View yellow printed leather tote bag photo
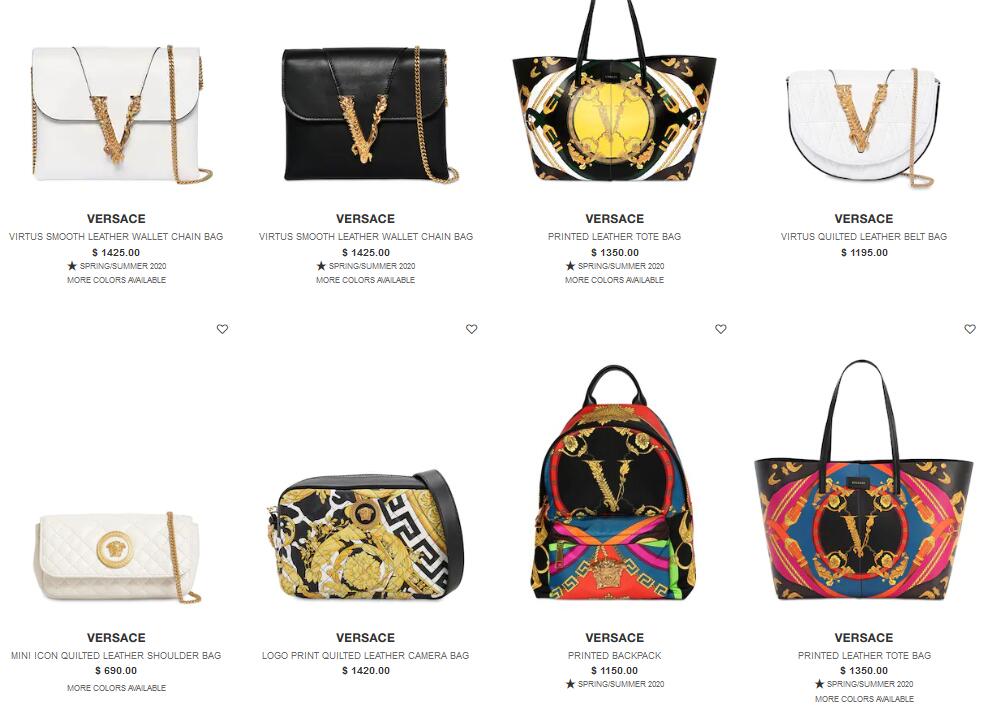Viewport: 1003px width, 713px height. (x=614, y=91)
